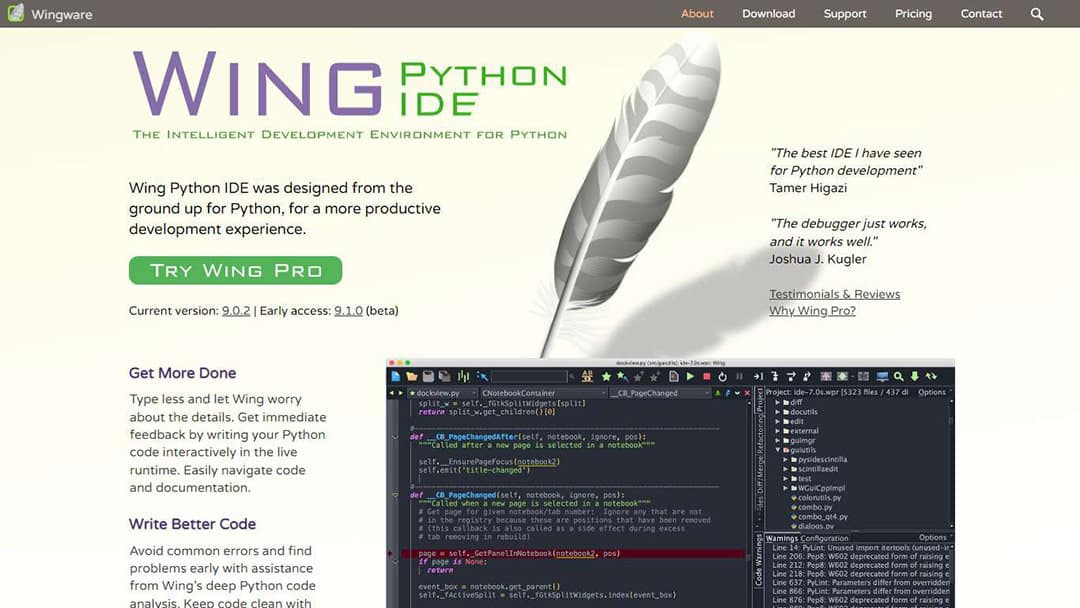Click the 'Get More Done' heading
The height and width of the screenshot is (608, 1080).
click(x=183, y=373)
